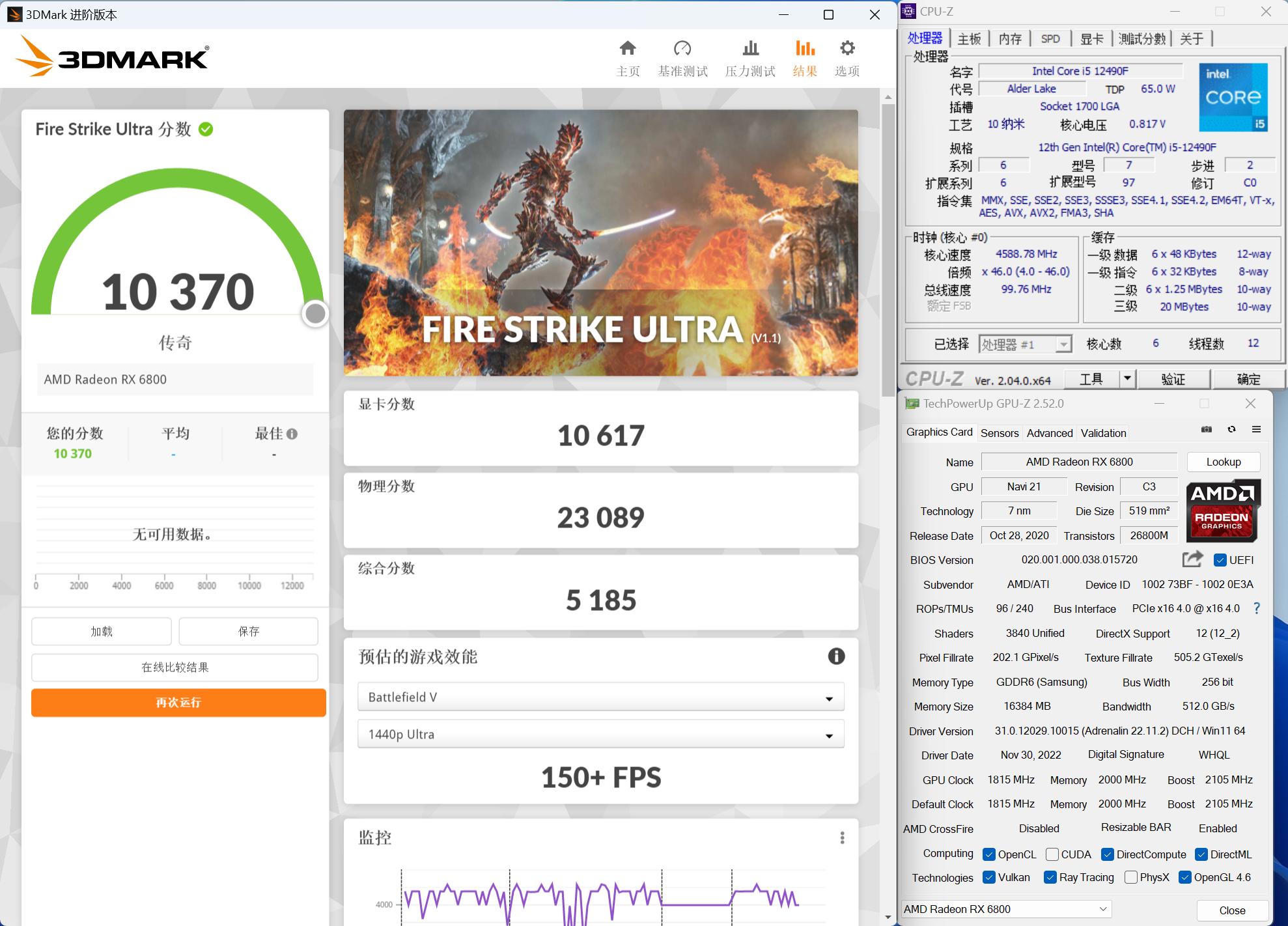
Task: Click GPU-Z screenshot camera icon
Action: [x=1207, y=430]
